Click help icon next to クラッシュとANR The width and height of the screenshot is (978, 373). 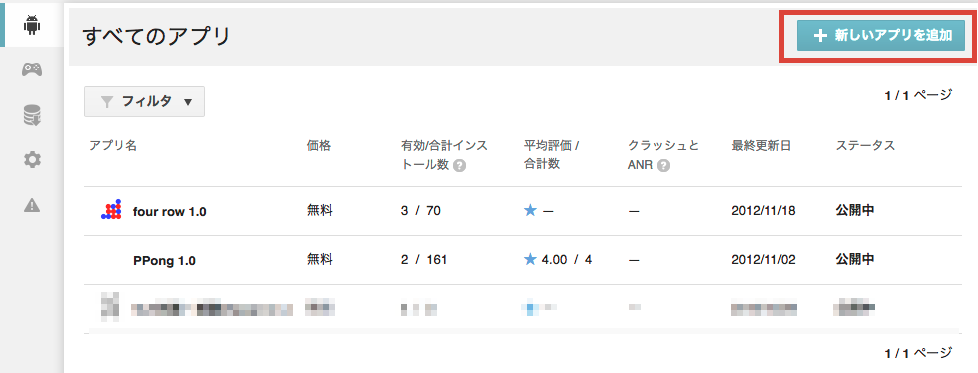click(664, 165)
